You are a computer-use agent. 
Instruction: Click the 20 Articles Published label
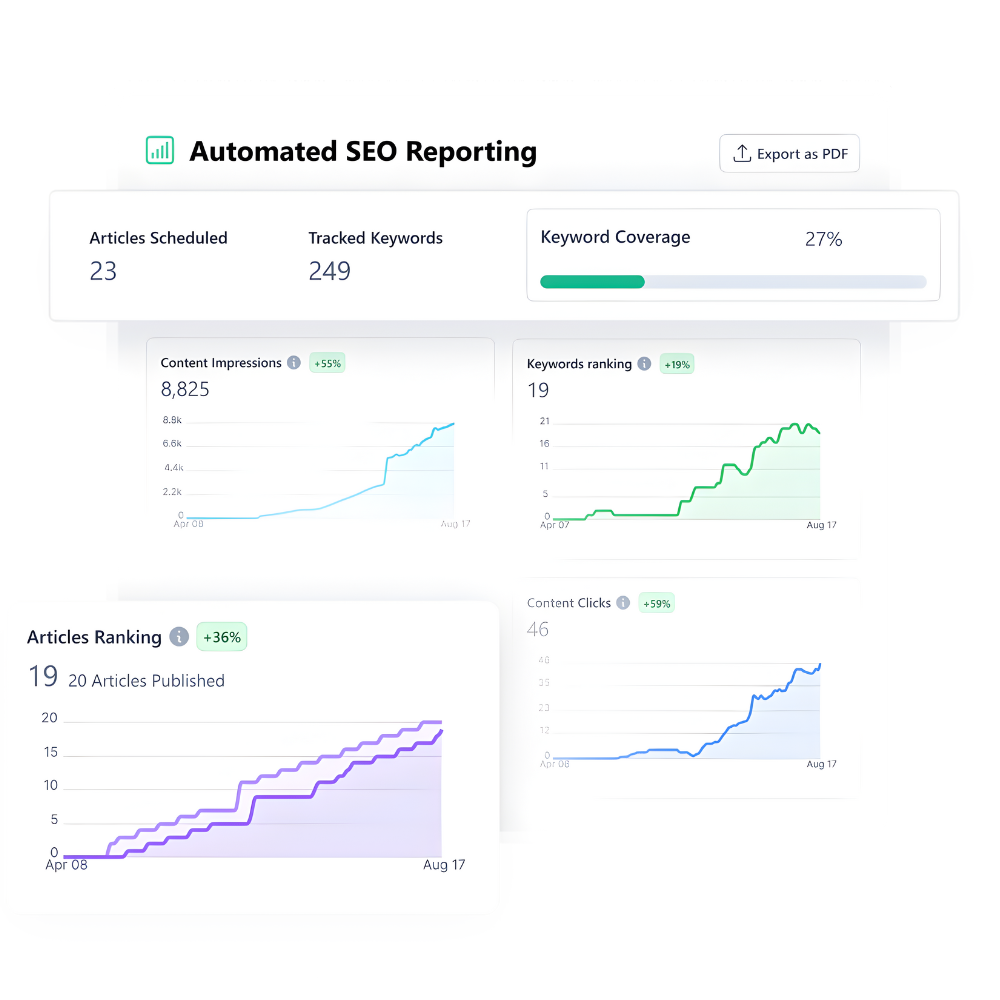(x=146, y=681)
